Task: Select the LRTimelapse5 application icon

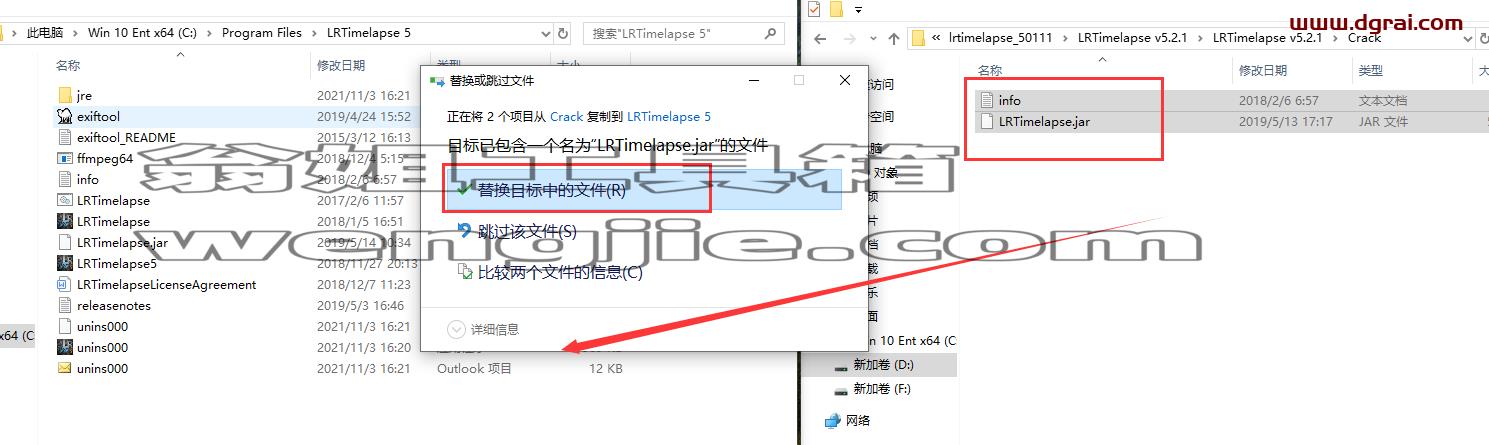Action: pos(65,264)
